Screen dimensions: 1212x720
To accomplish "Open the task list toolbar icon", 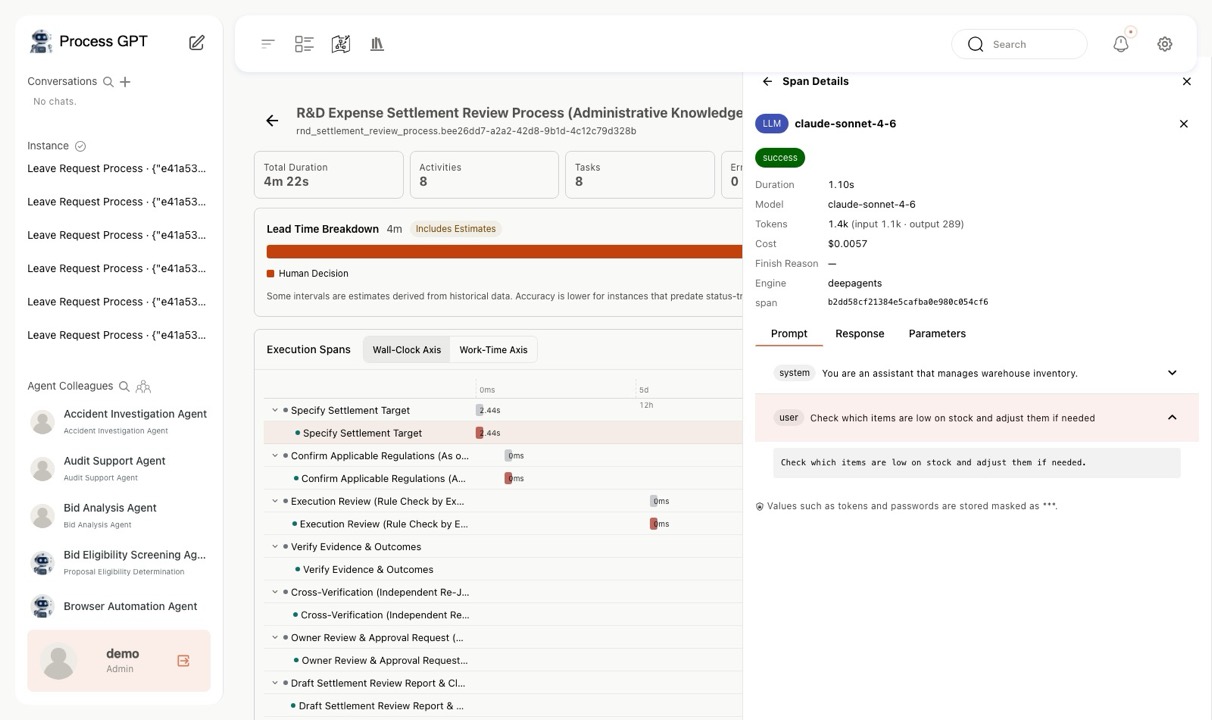I will pos(304,44).
